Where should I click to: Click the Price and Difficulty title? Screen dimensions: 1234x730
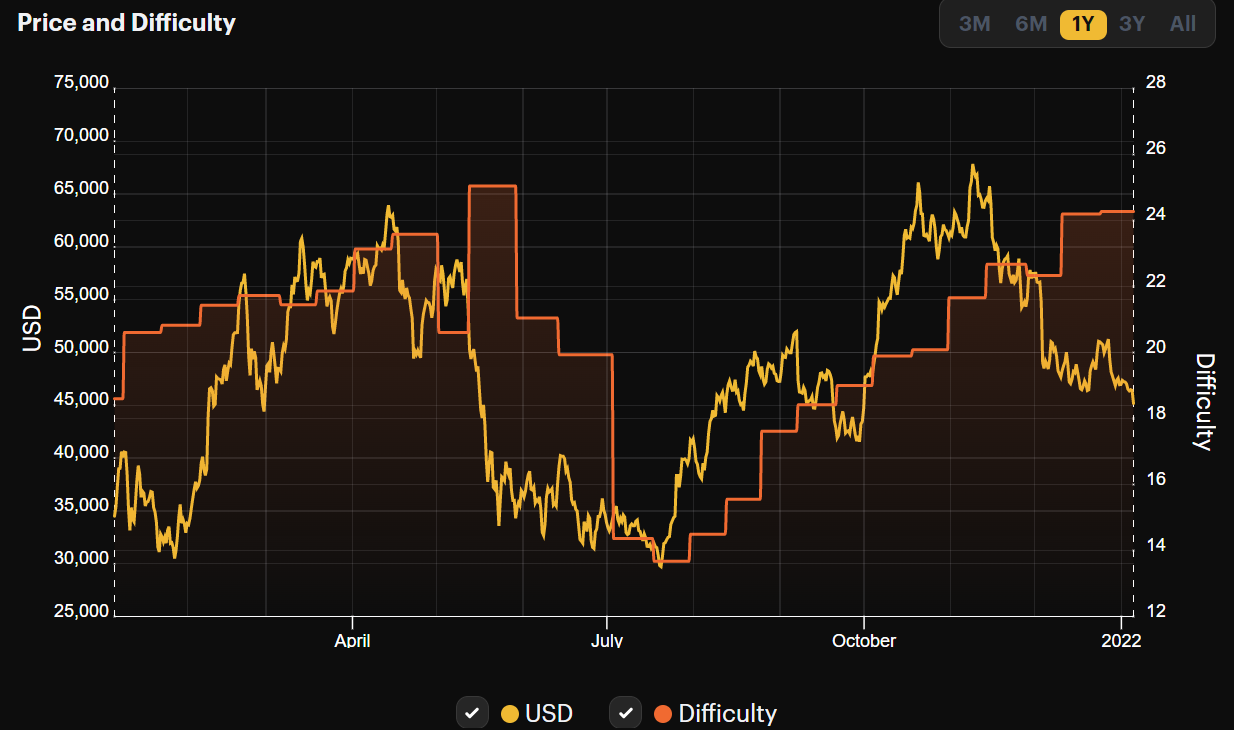126,23
